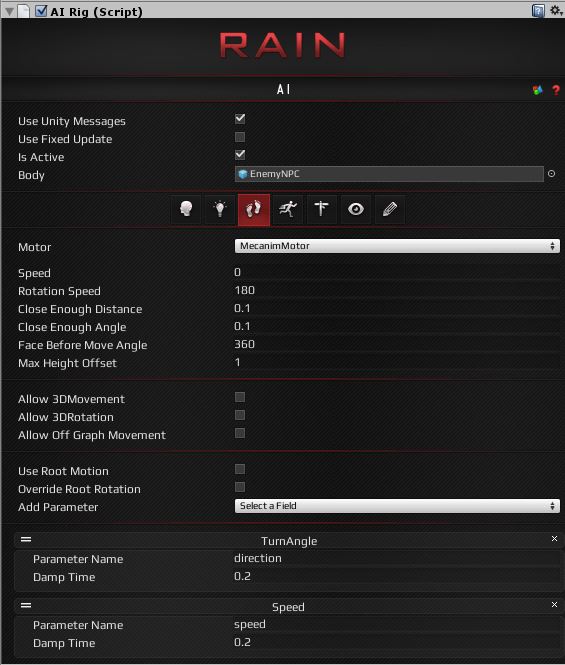Edit TurnAngle Parameter Name 'direction' field
Screen dimensions: 565x665
click(x=397, y=559)
